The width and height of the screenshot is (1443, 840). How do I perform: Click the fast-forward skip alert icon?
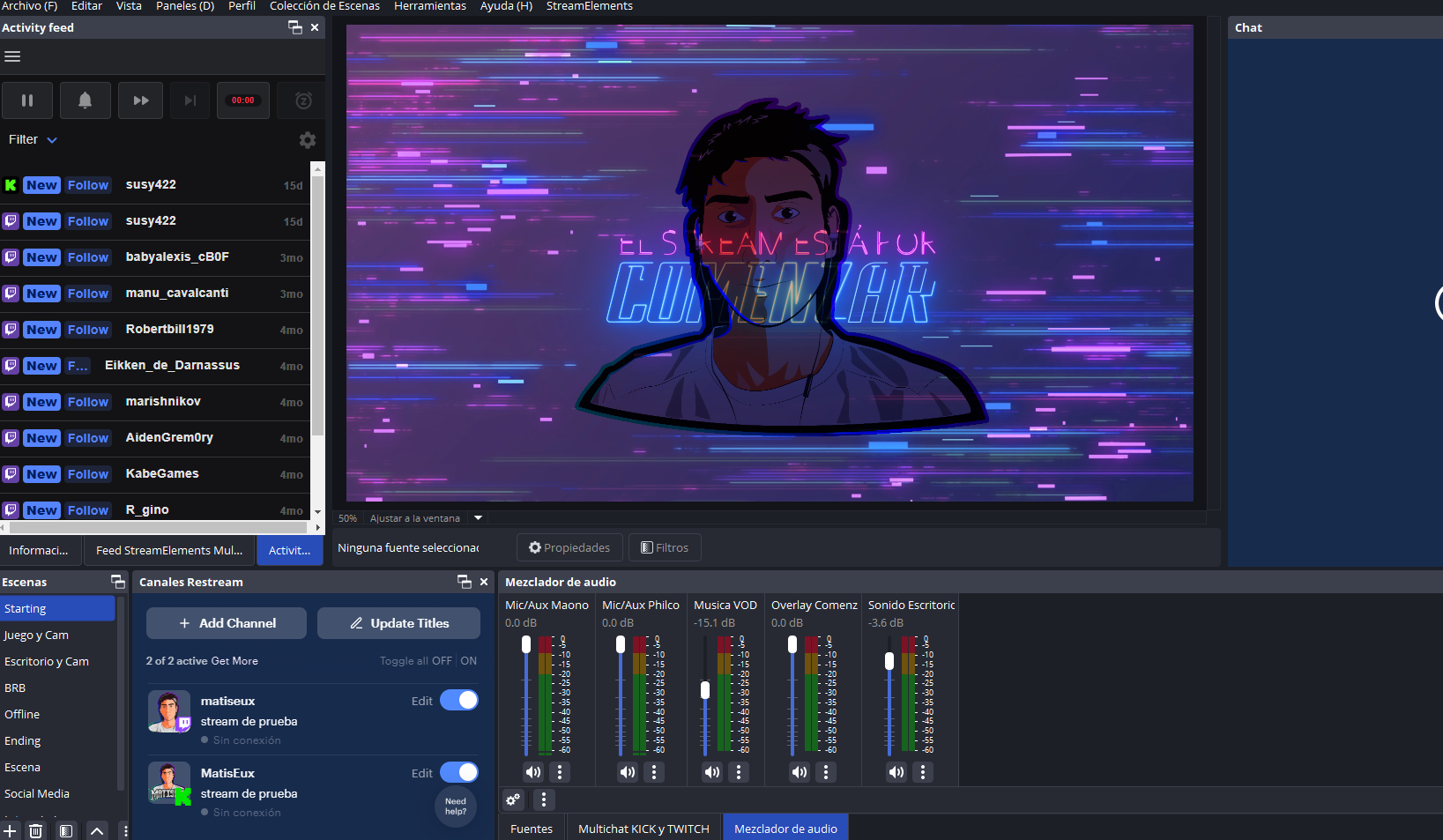point(141,100)
